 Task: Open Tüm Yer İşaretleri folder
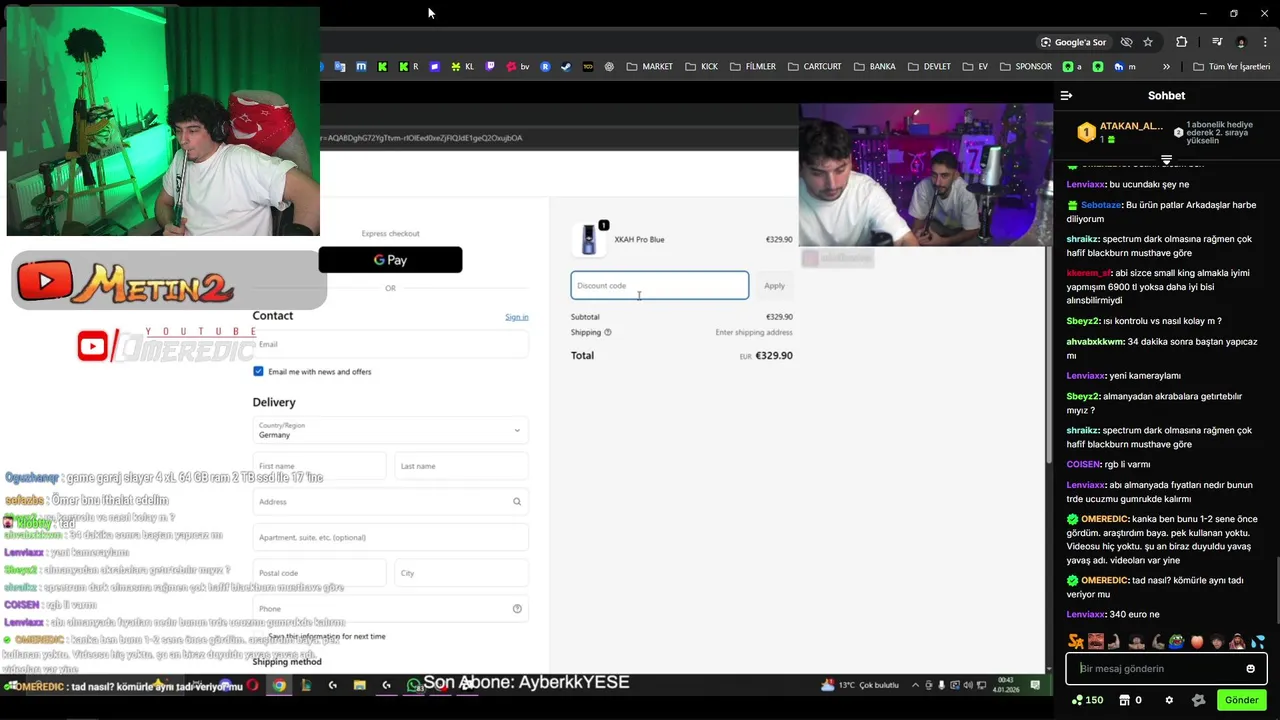click(x=1231, y=67)
